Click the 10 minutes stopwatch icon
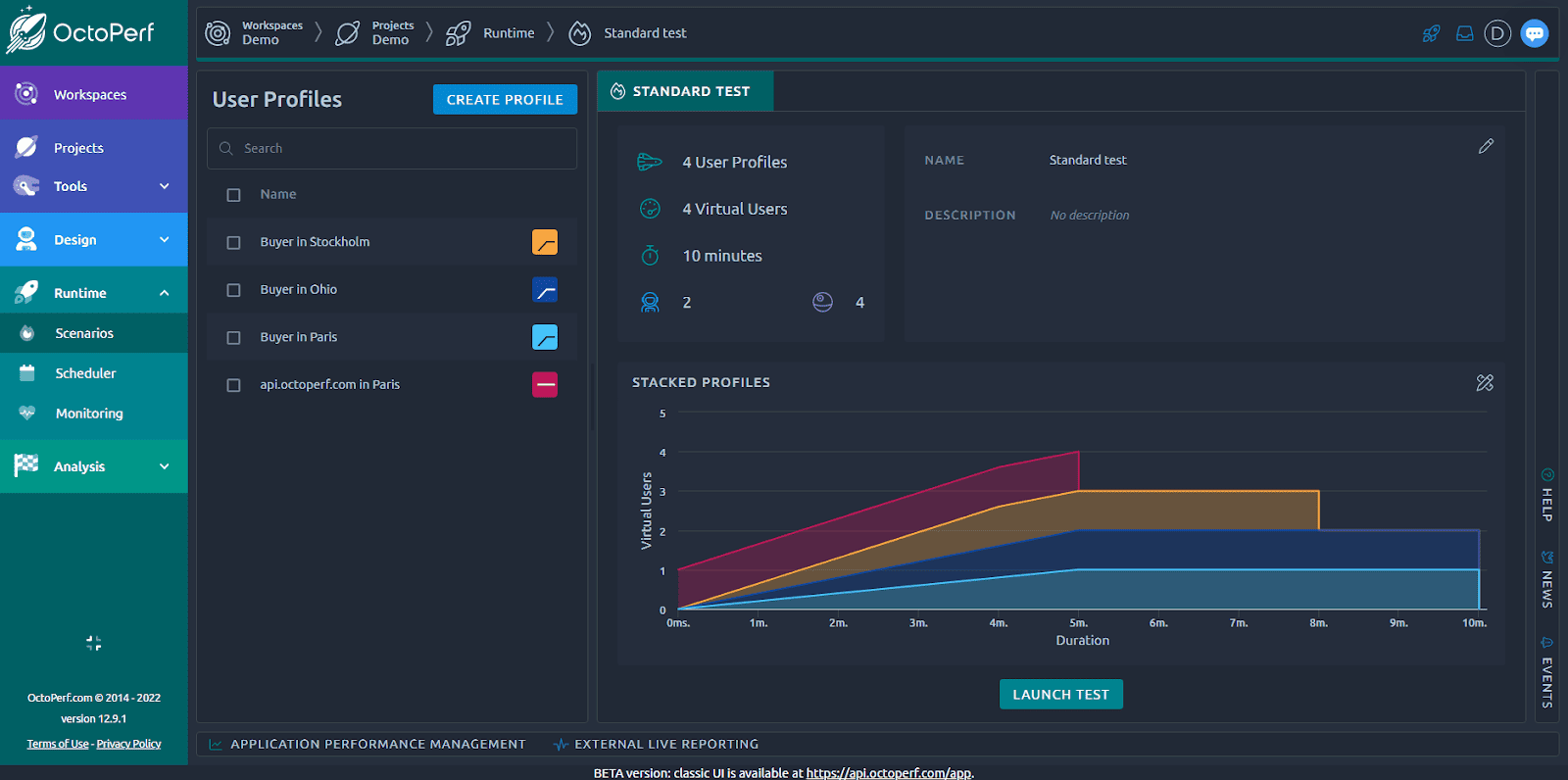 [650, 255]
